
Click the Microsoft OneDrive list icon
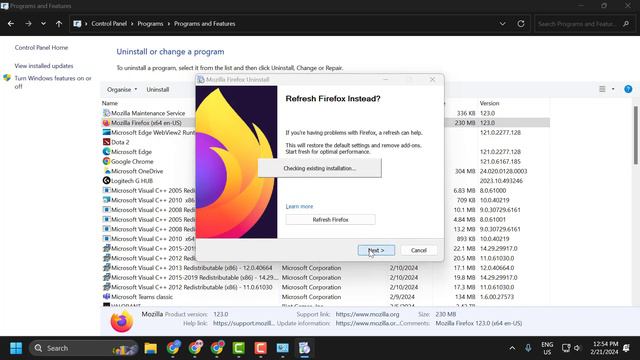[107, 171]
